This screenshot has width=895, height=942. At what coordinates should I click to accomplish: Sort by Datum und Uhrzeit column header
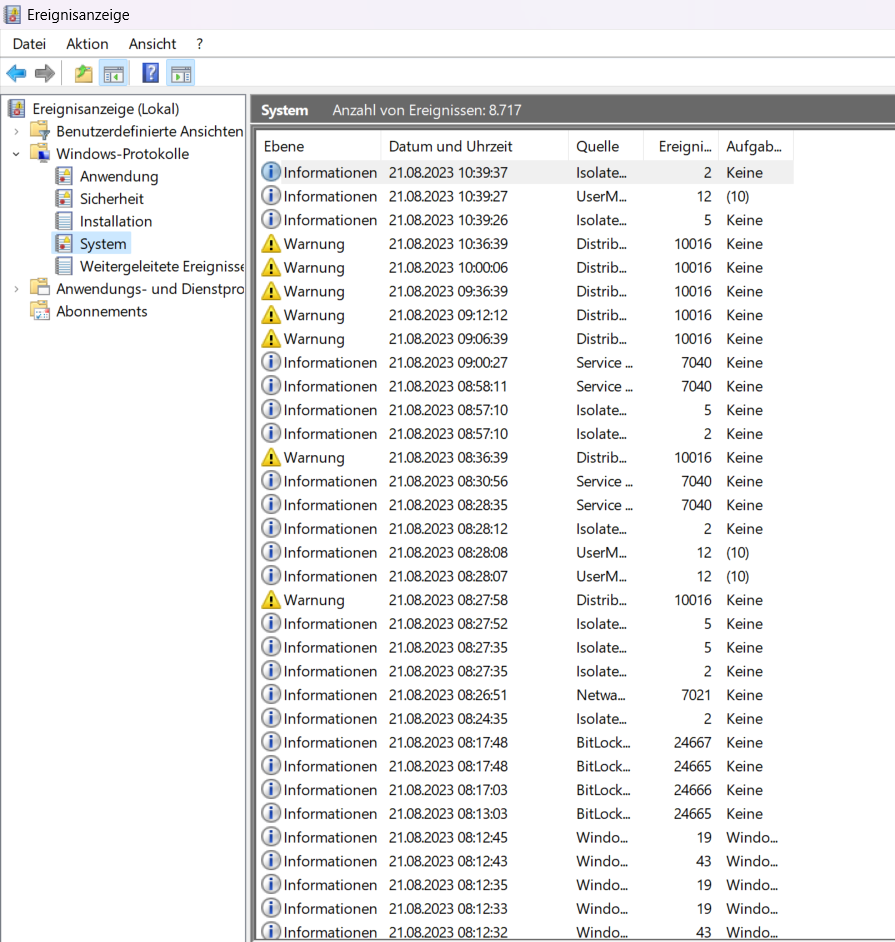pos(475,146)
